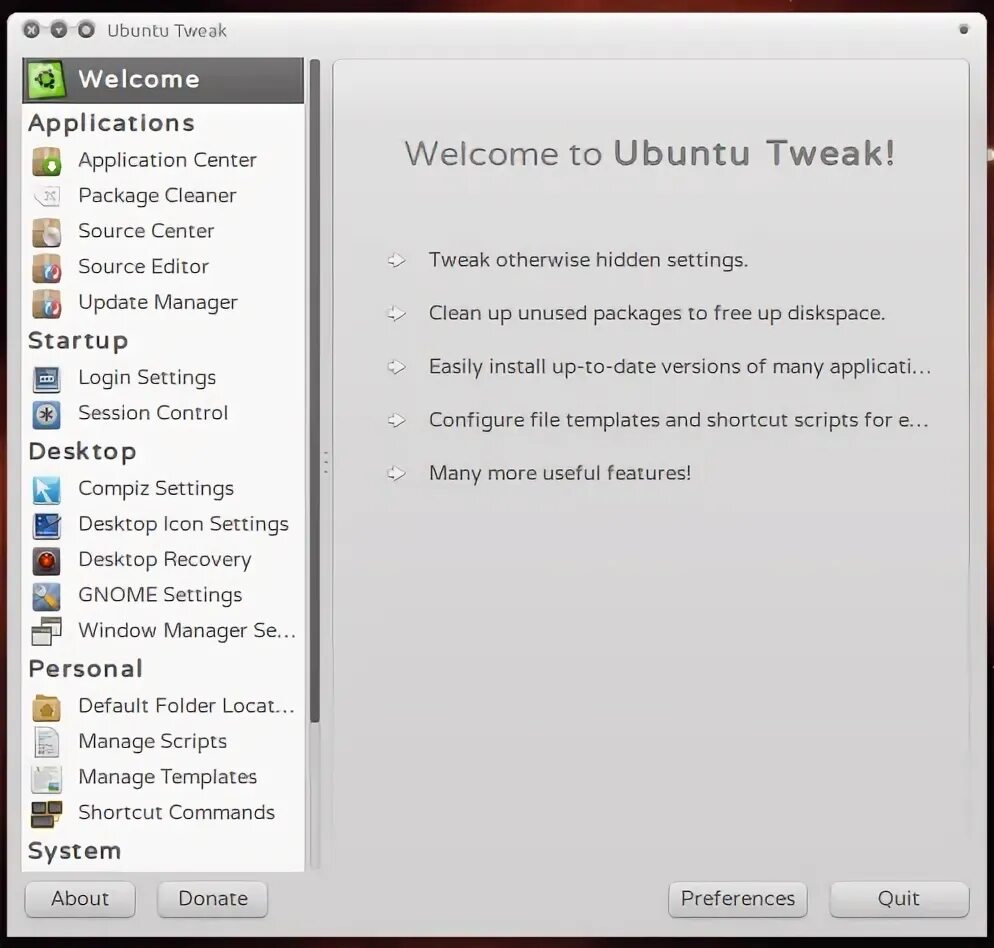Click the Personal category header
This screenshot has width=994, height=948.
point(86,669)
